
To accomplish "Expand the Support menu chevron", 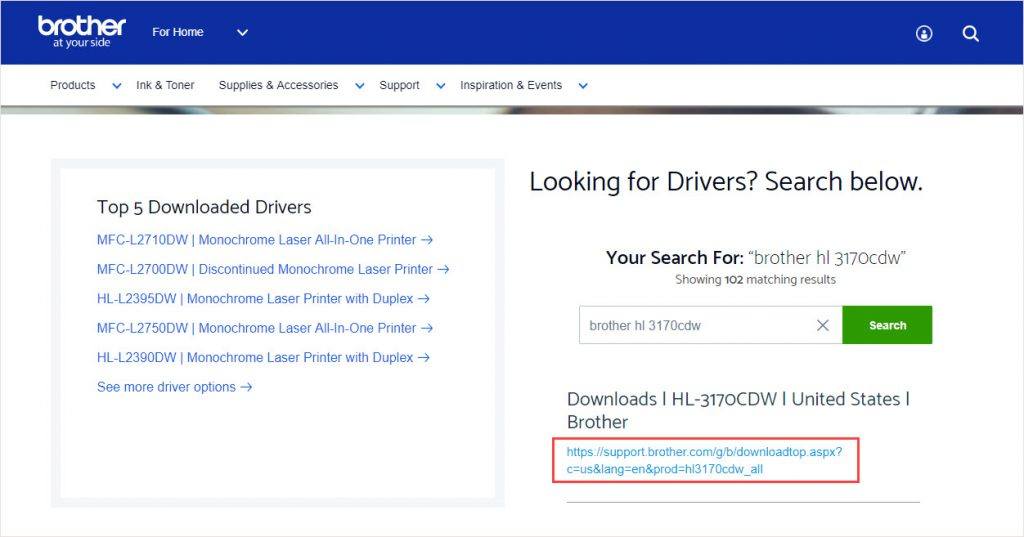I will point(441,86).
